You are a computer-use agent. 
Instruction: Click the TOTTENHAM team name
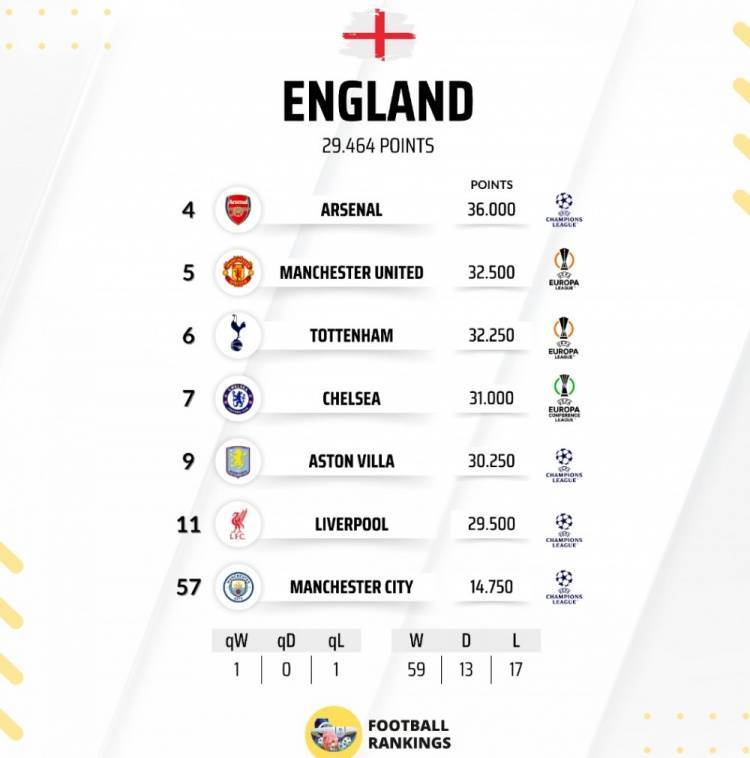coord(351,335)
